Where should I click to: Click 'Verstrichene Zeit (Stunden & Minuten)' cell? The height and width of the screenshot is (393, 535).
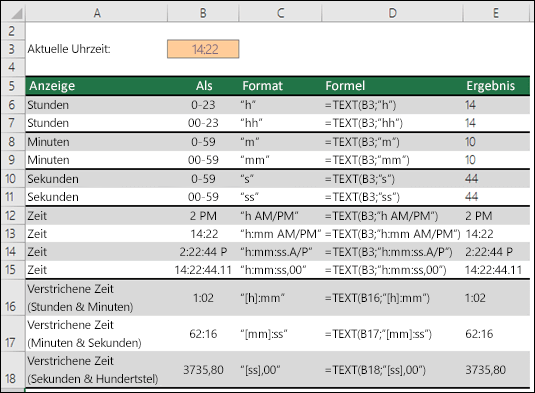pos(97,298)
